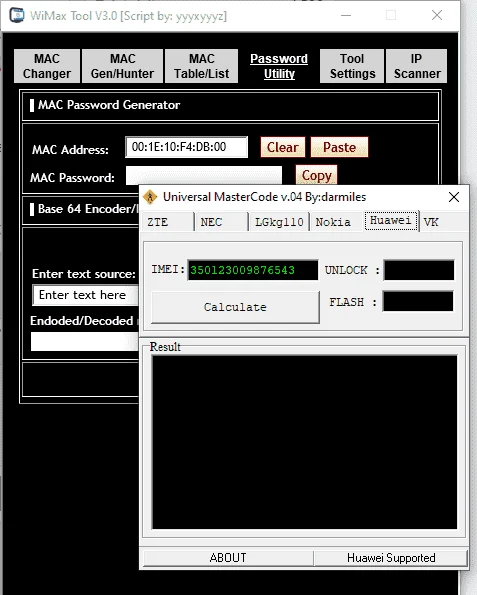This screenshot has height=595, width=477.
Task: Minimize the WiMax Tool window
Action: point(346,16)
